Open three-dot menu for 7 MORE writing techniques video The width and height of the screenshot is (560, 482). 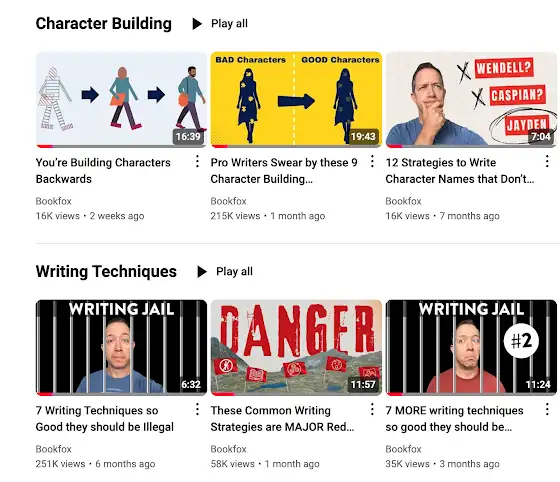pos(547,409)
